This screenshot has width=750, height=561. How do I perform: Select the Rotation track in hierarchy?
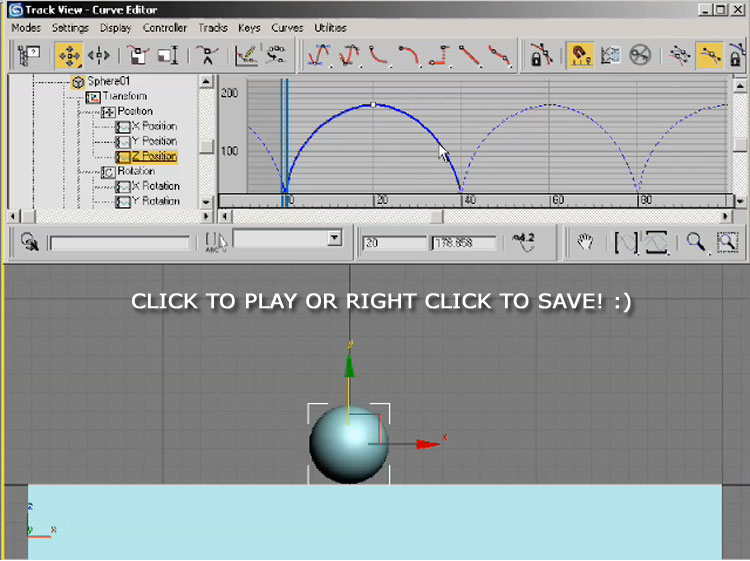135,171
